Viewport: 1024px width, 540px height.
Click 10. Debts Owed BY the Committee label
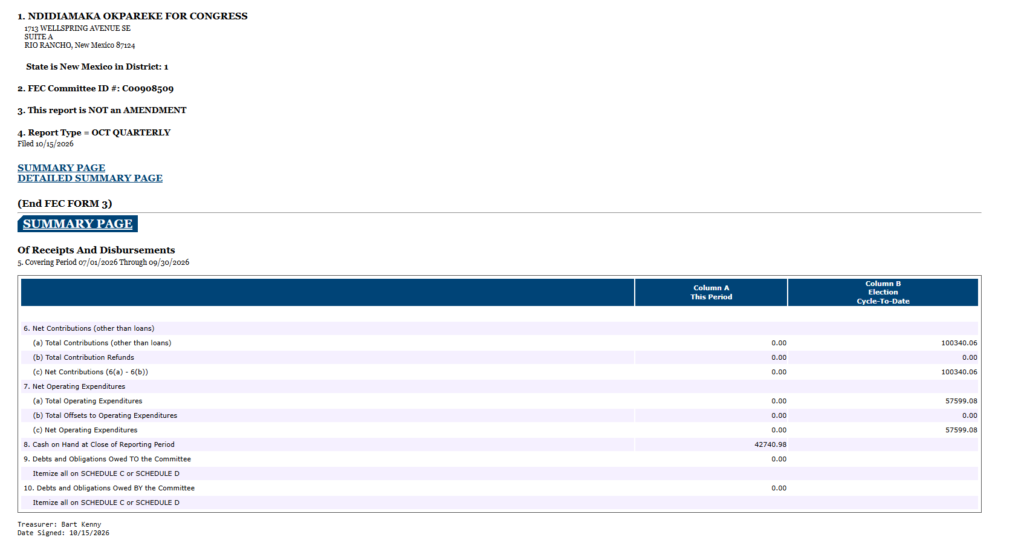[109, 488]
